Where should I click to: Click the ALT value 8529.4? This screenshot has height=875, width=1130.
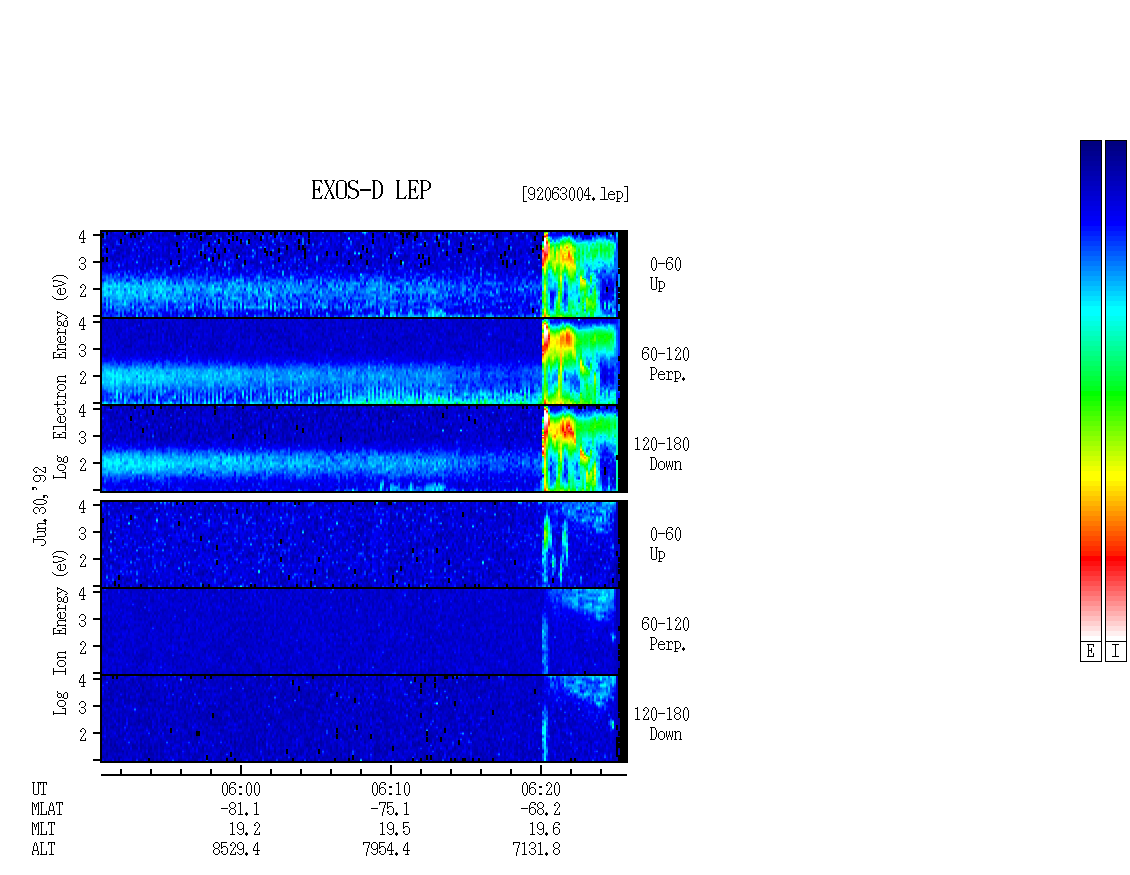pyautogui.click(x=236, y=849)
